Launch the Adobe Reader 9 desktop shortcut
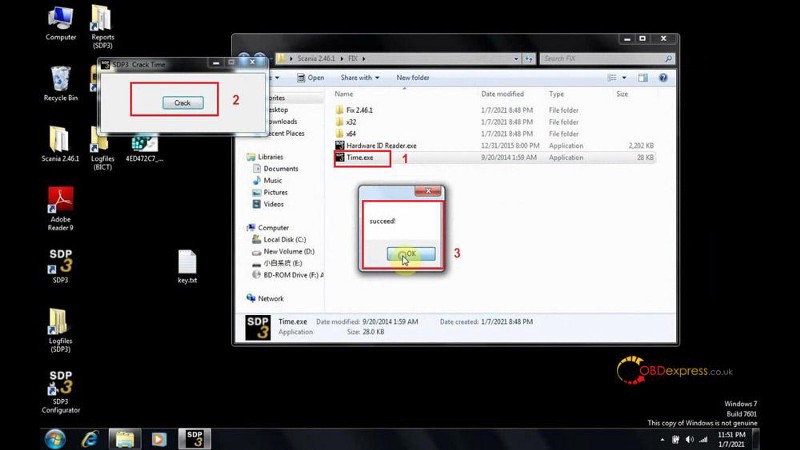The width and height of the screenshot is (800, 450). point(61,209)
